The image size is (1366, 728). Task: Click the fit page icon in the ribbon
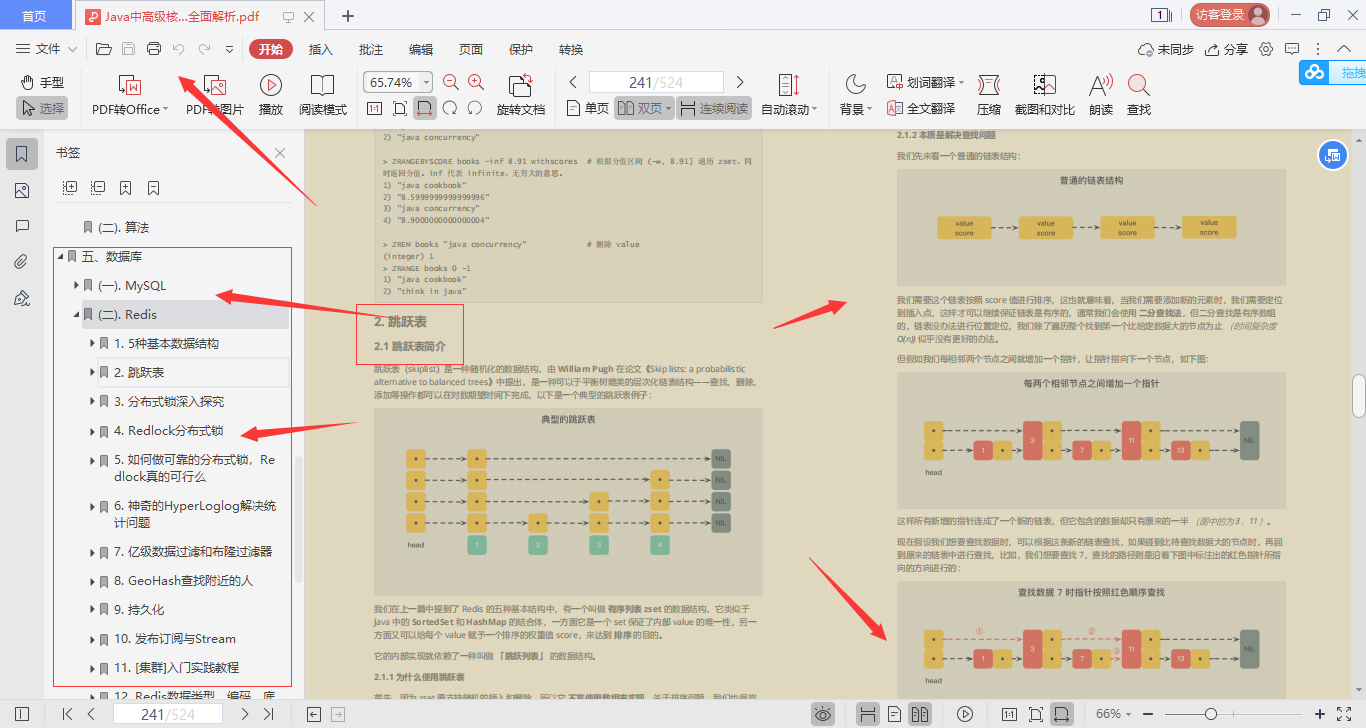(x=399, y=108)
